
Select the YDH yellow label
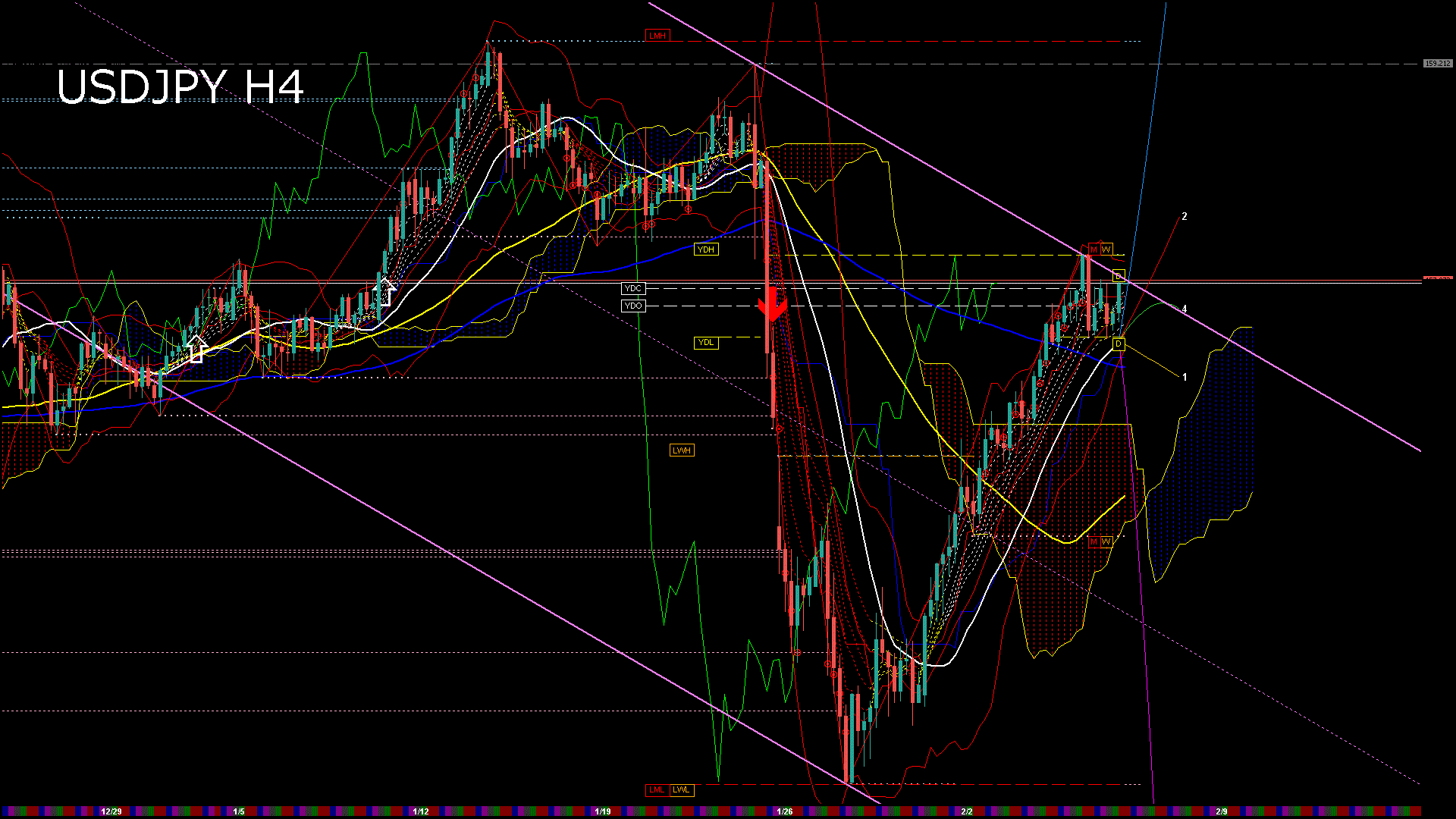point(705,249)
